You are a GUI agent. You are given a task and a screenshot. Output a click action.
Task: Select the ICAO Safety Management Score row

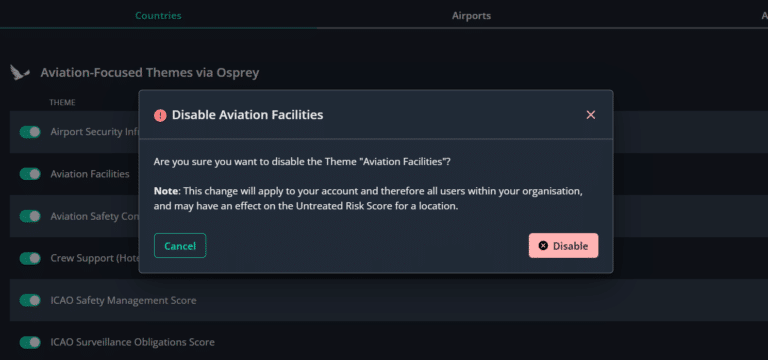(x=389, y=300)
